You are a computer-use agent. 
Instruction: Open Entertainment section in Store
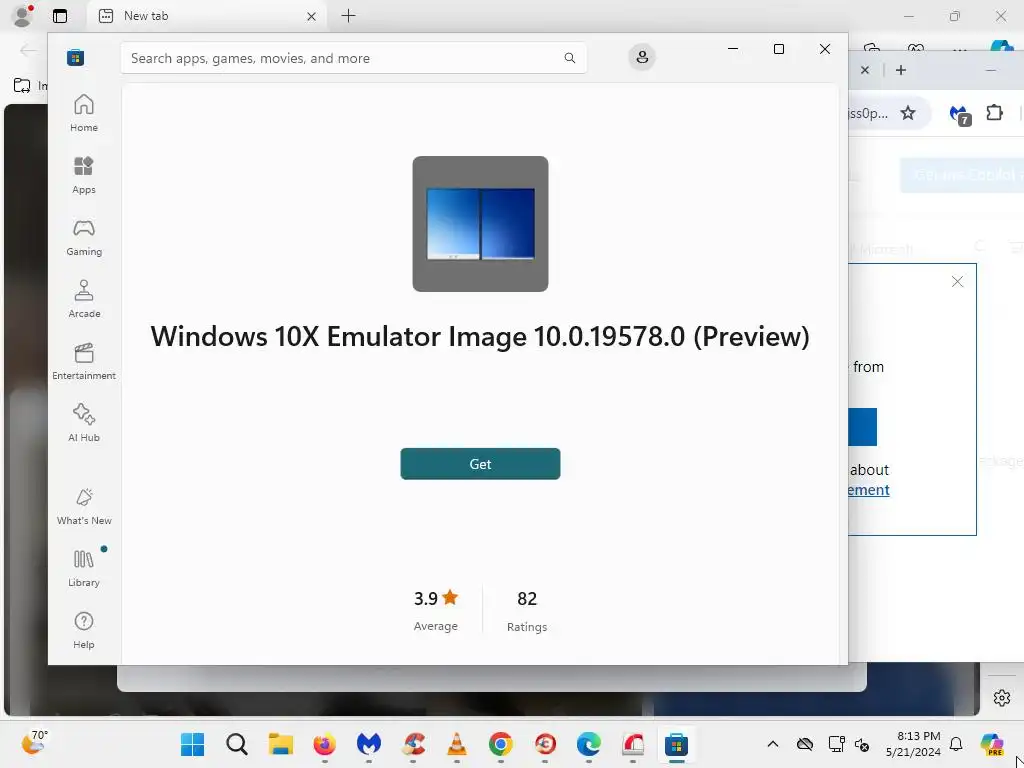click(84, 361)
